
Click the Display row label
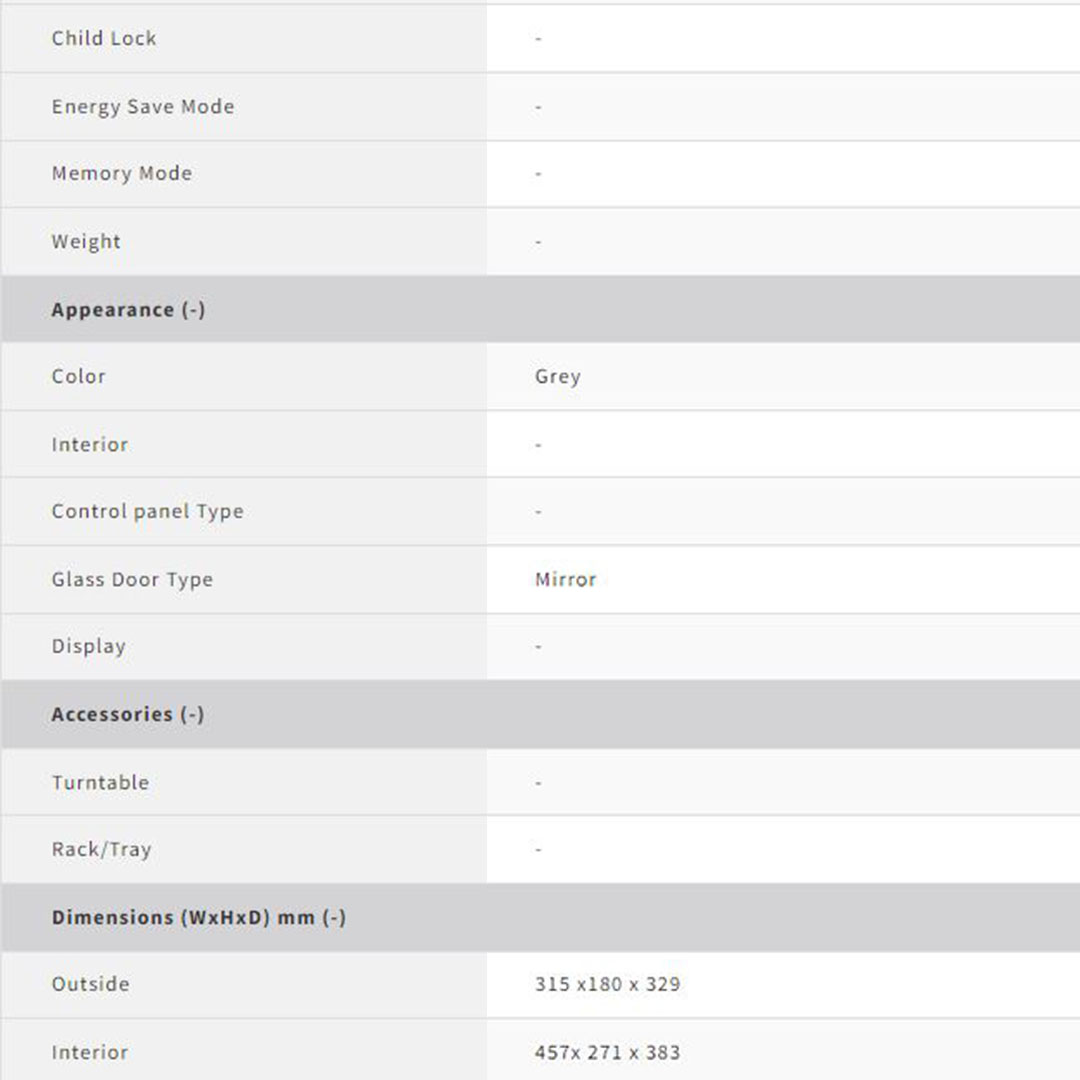89,647
